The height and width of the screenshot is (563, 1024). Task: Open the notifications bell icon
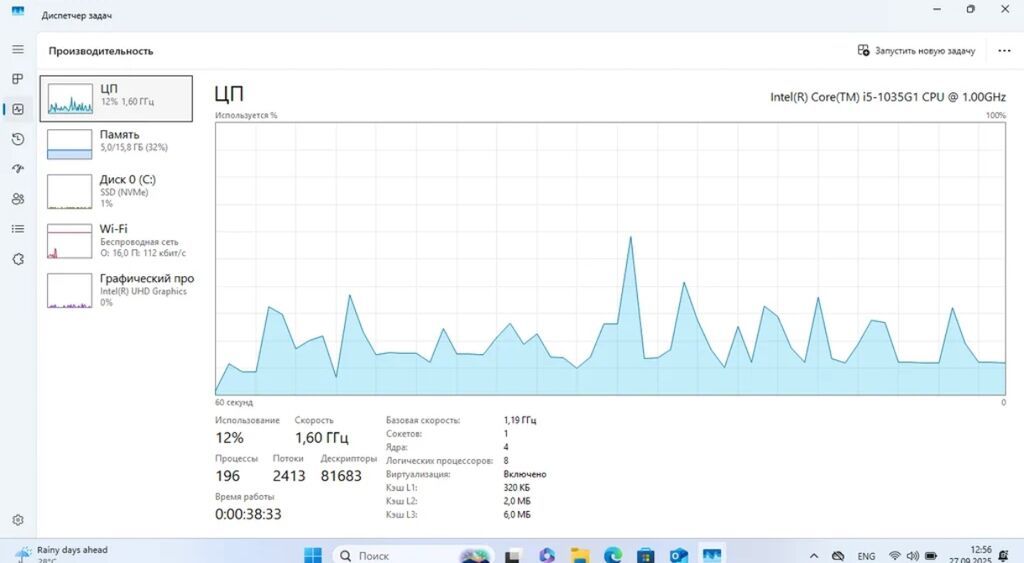(1004, 555)
